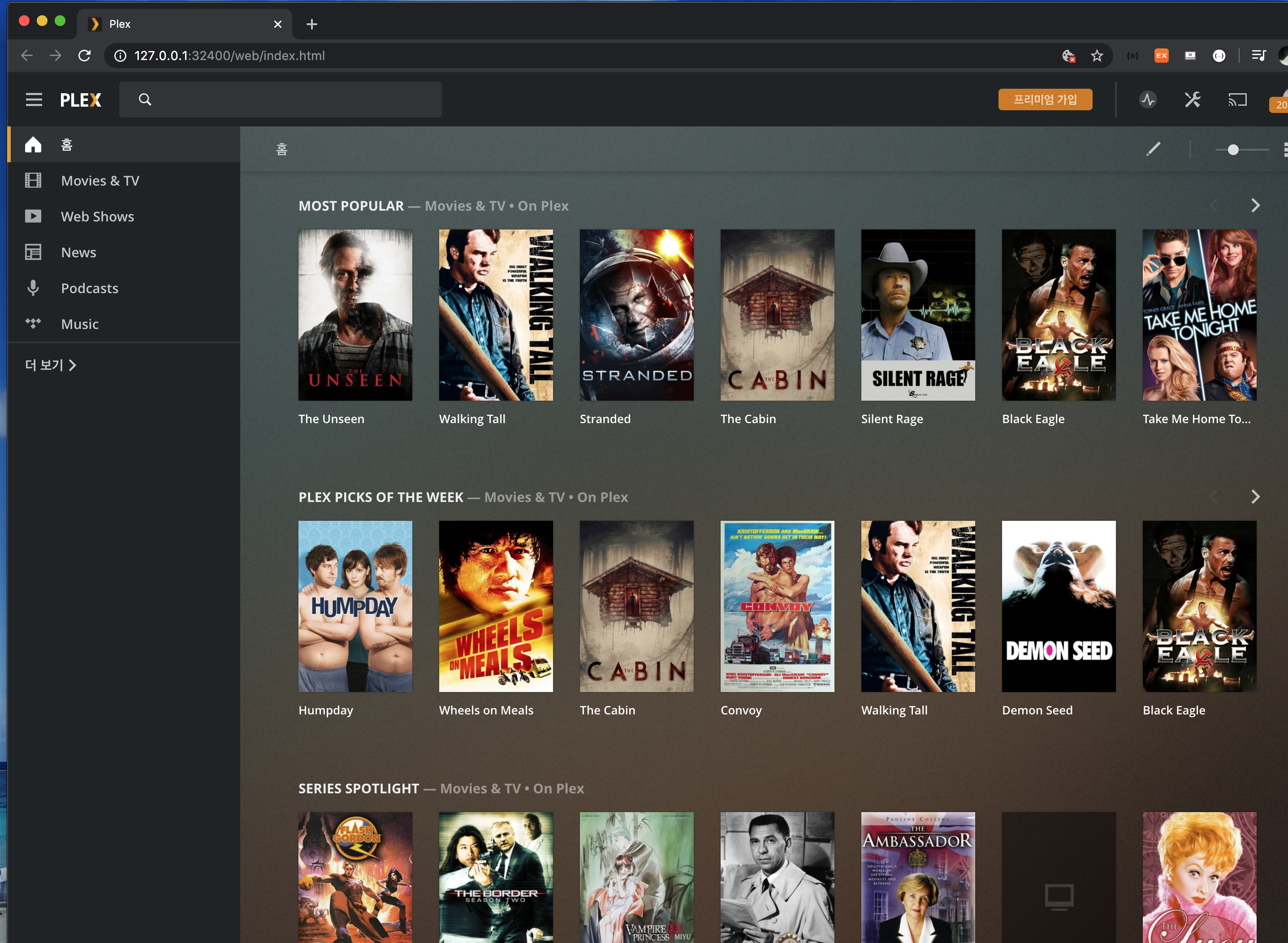Click the search magnifier icon

click(x=145, y=99)
